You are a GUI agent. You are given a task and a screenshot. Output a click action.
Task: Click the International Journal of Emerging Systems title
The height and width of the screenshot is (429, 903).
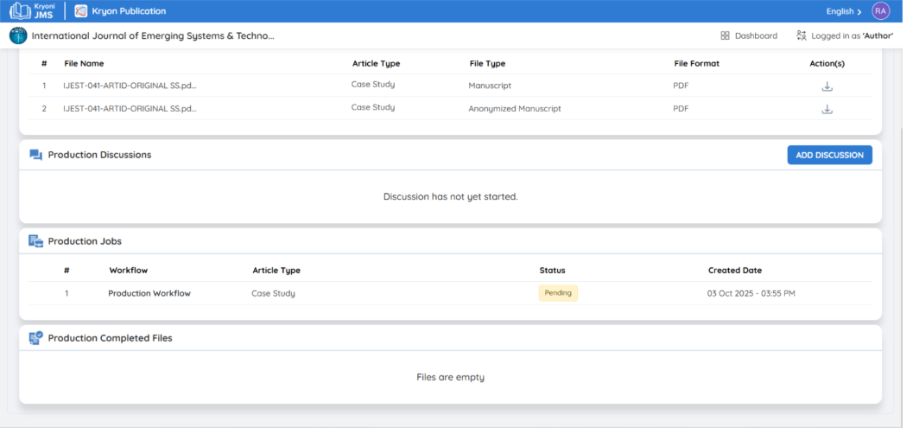(153, 36)
